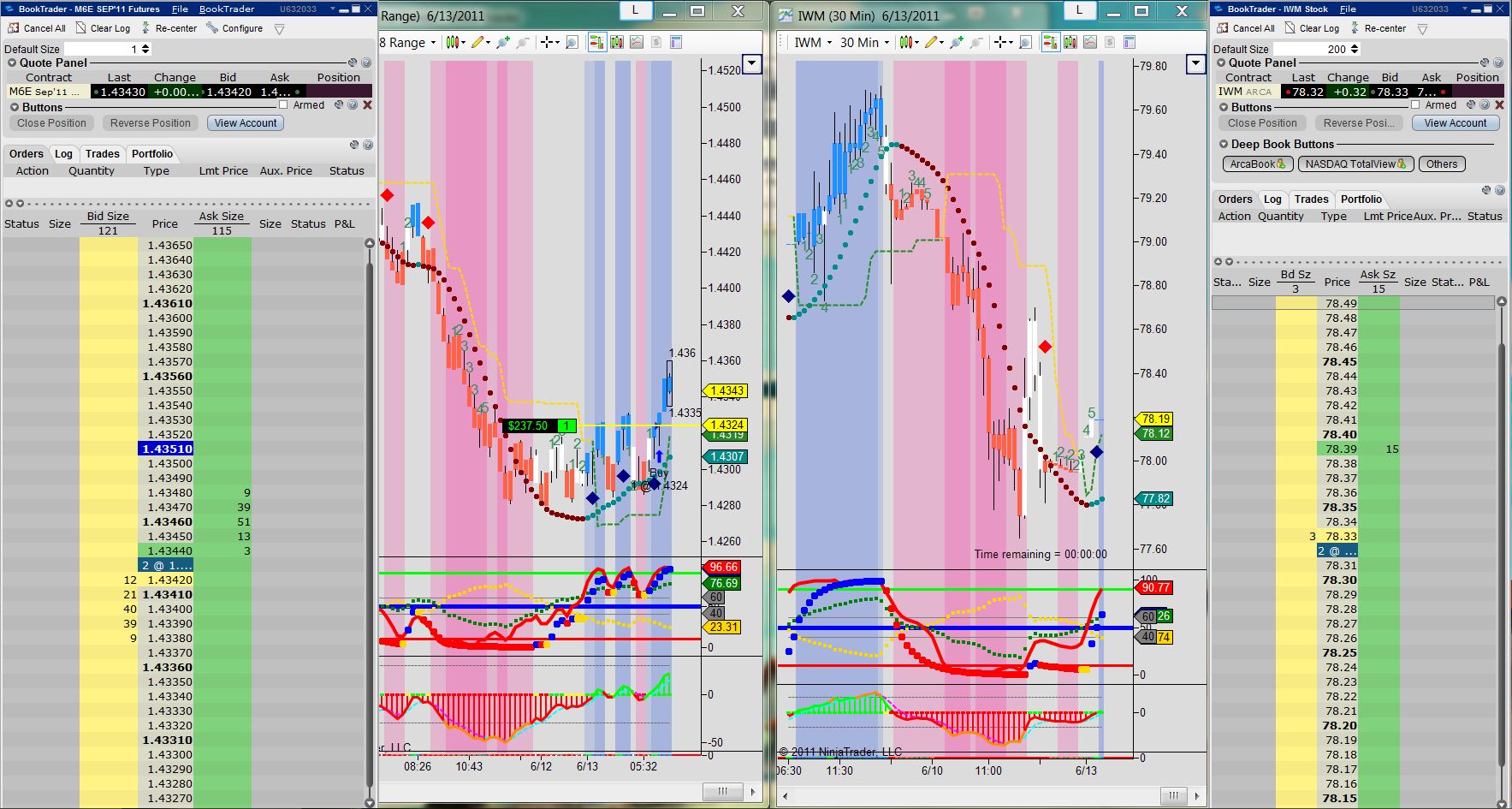Open the magnifier tool on Range chart
The width and height of the screenshot is (1512, 809).
(x=572, y=42)
